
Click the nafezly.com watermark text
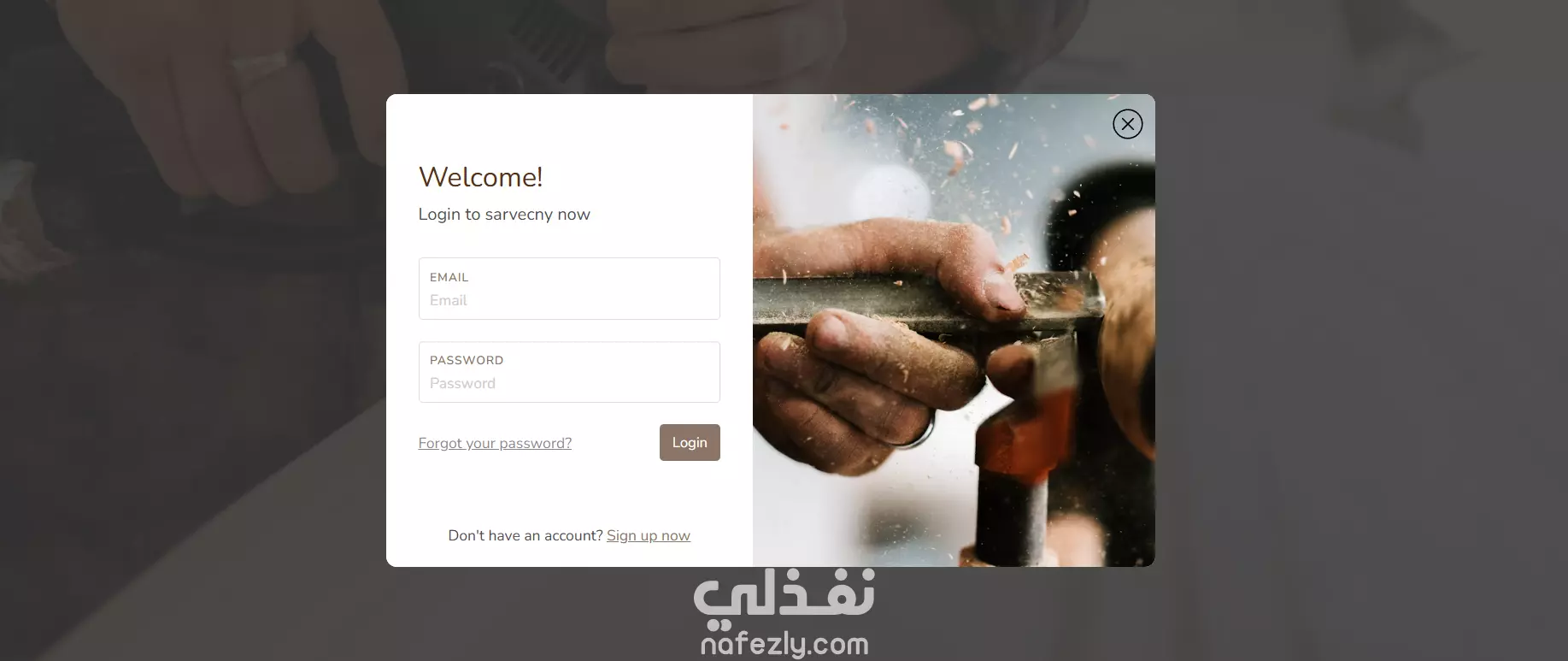click(784, 644)
